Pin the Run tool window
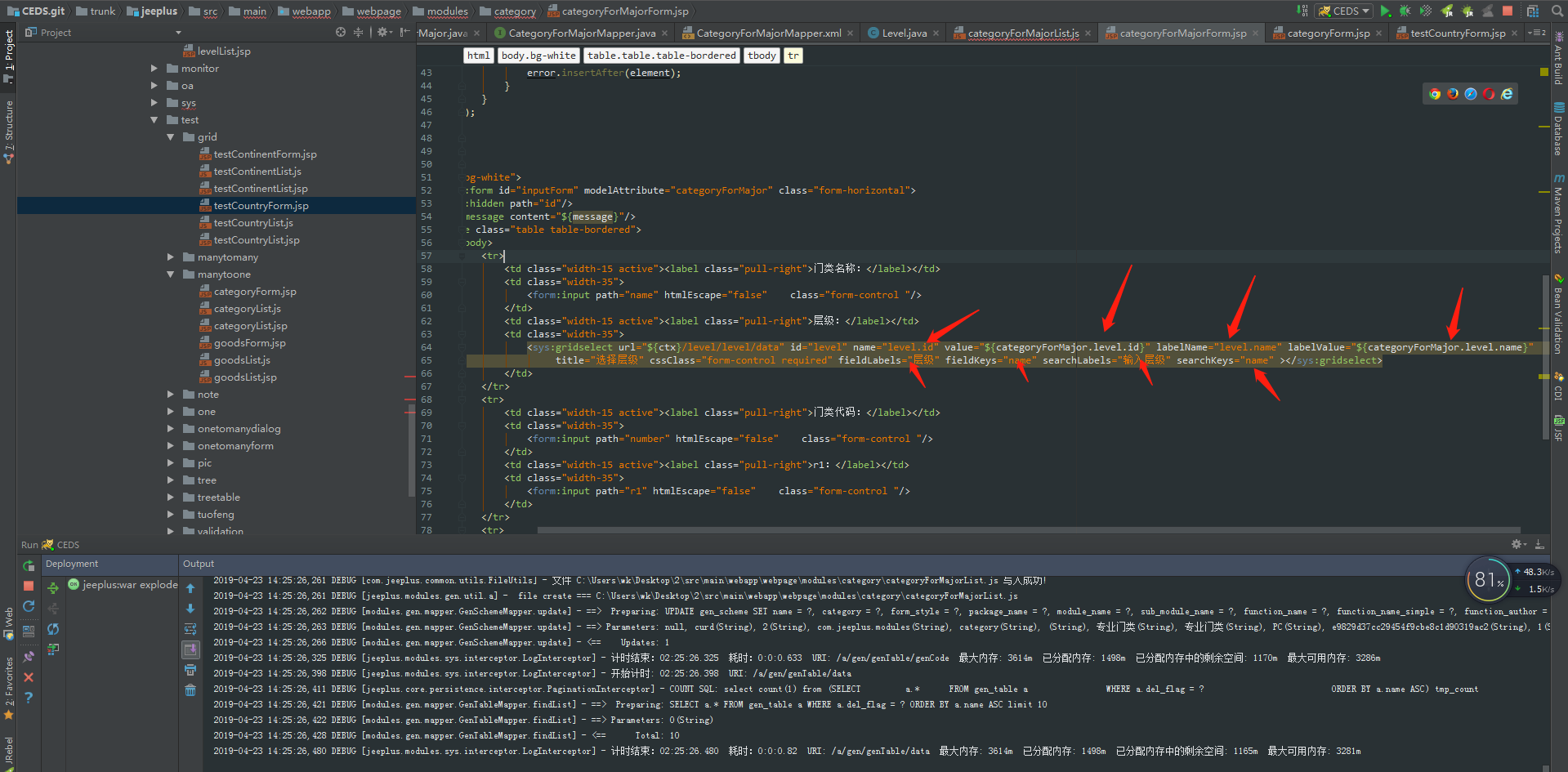This screenshot has height=772, width=1568. (x=28, y=656)
